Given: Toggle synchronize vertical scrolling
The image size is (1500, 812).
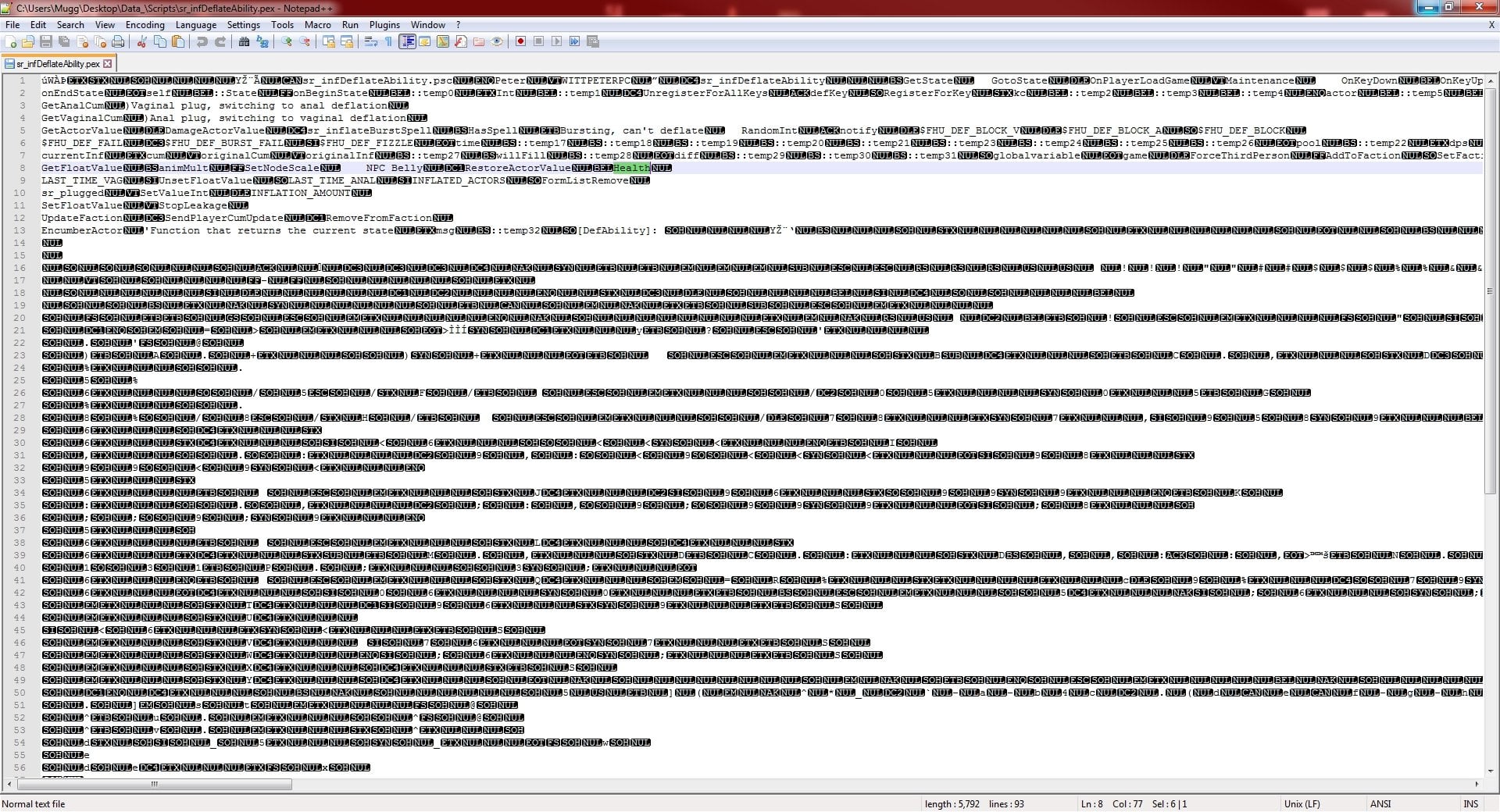Looking at the screenshot, I should [329, 41].
